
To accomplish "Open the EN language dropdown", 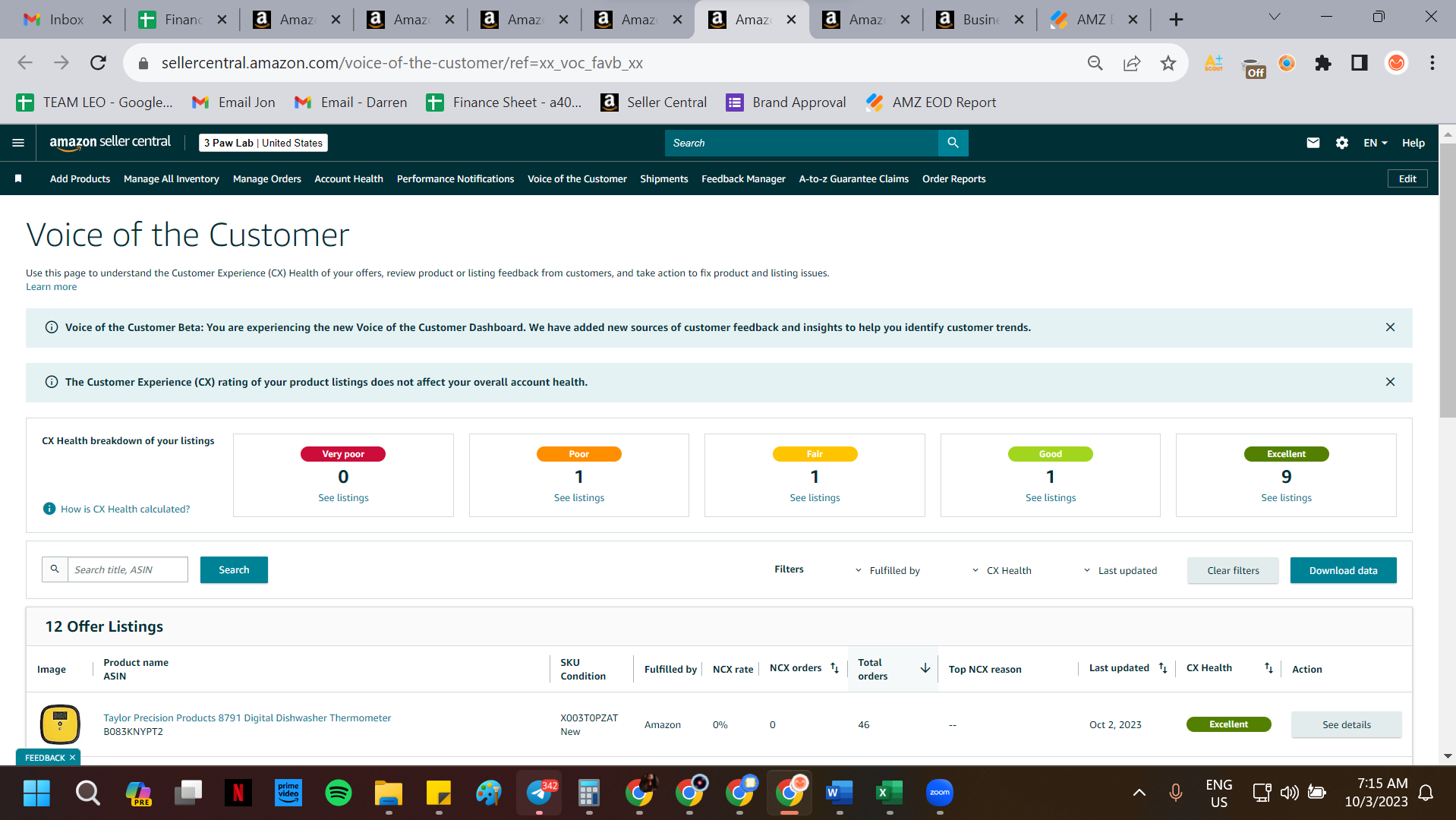I will pyautogui.click(x=1375, y=143).
